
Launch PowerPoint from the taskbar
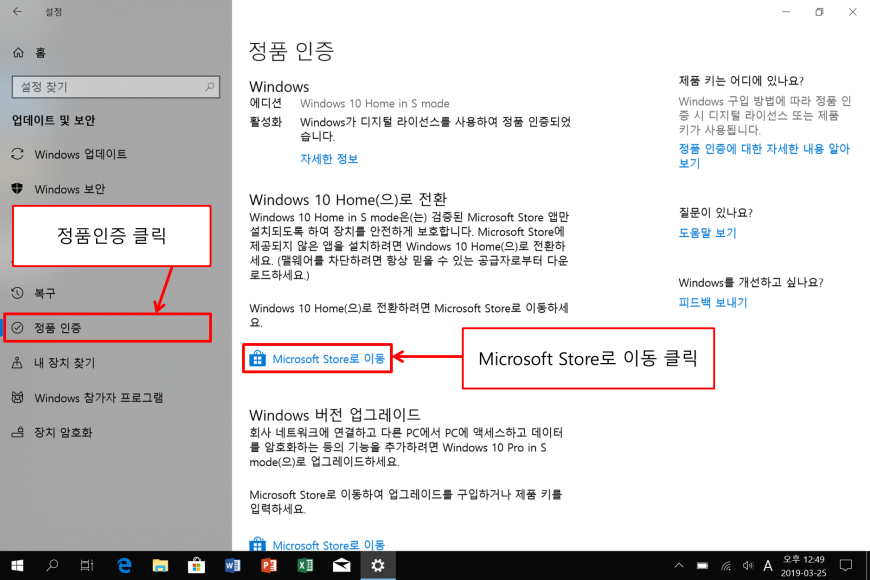[x=269, y=566]
